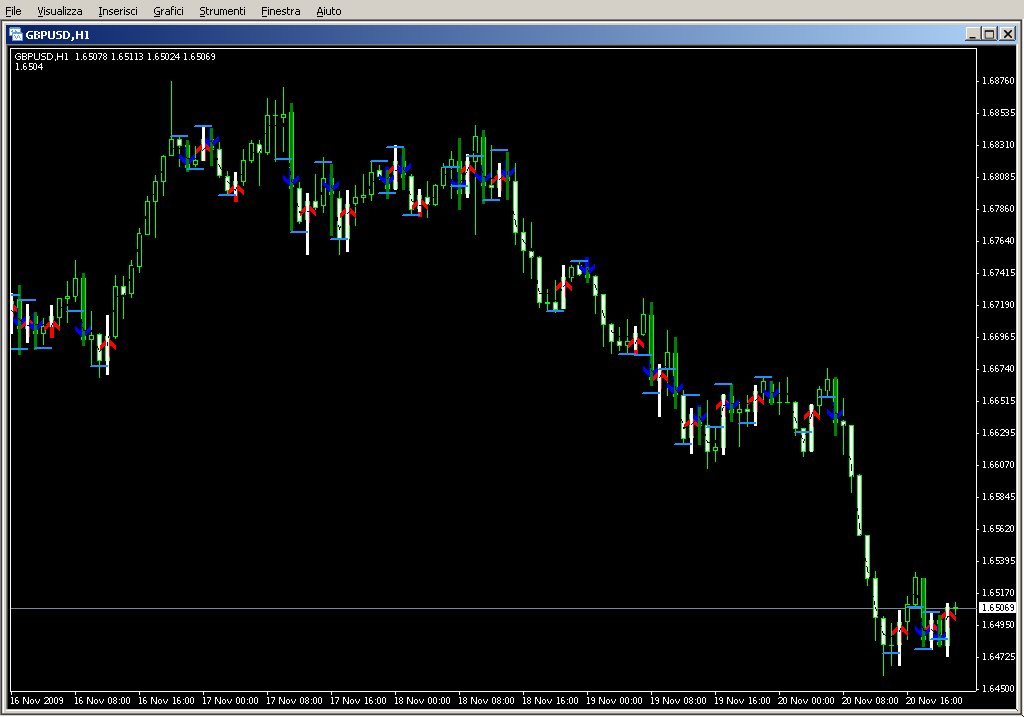
Task: Click time axis label 18 Nov 16:00
Action: (550, 701)
